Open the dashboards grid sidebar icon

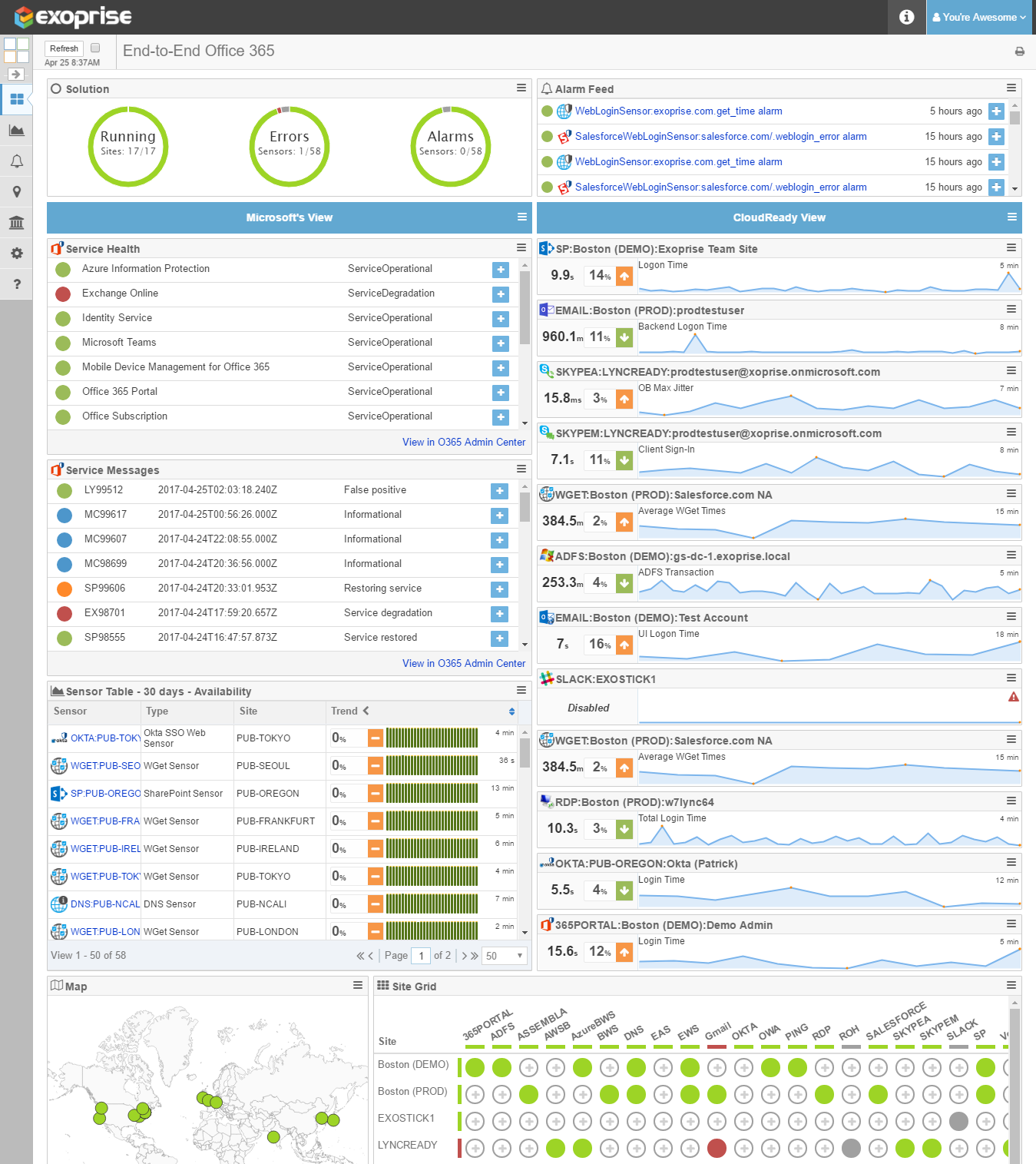click(x=16, y=99)
